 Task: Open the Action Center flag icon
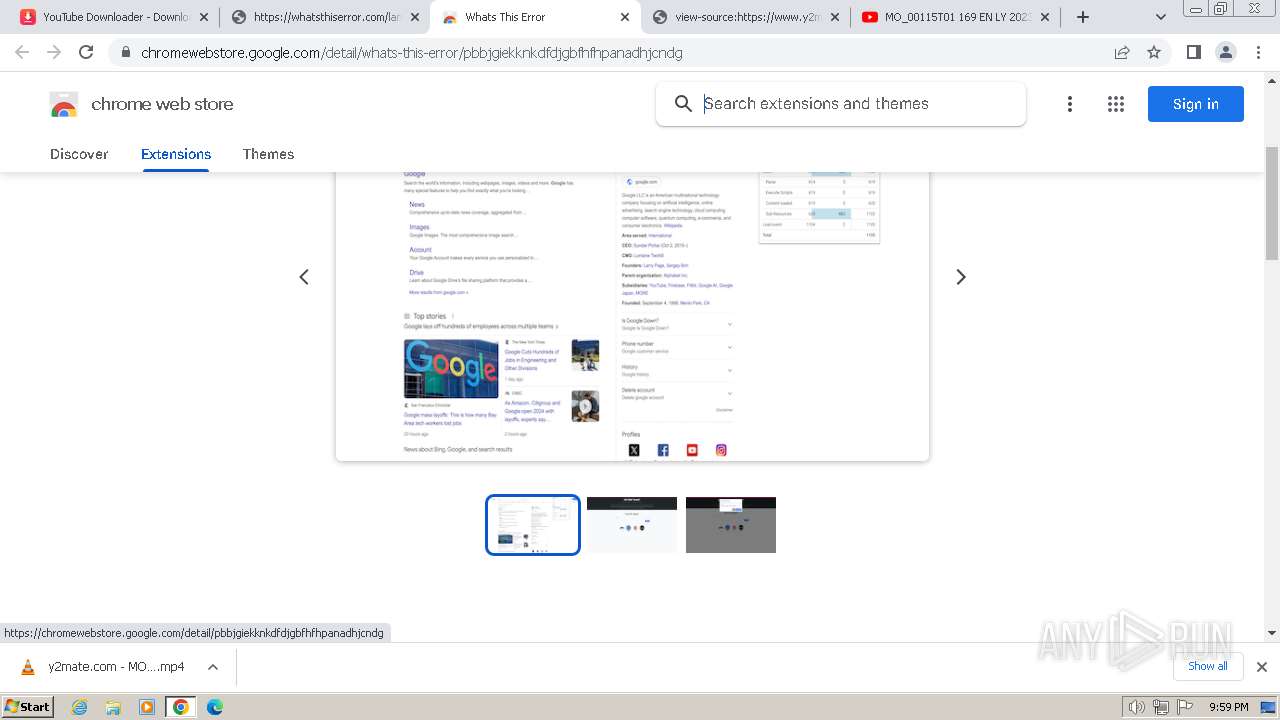click(x=1185, y=707)
